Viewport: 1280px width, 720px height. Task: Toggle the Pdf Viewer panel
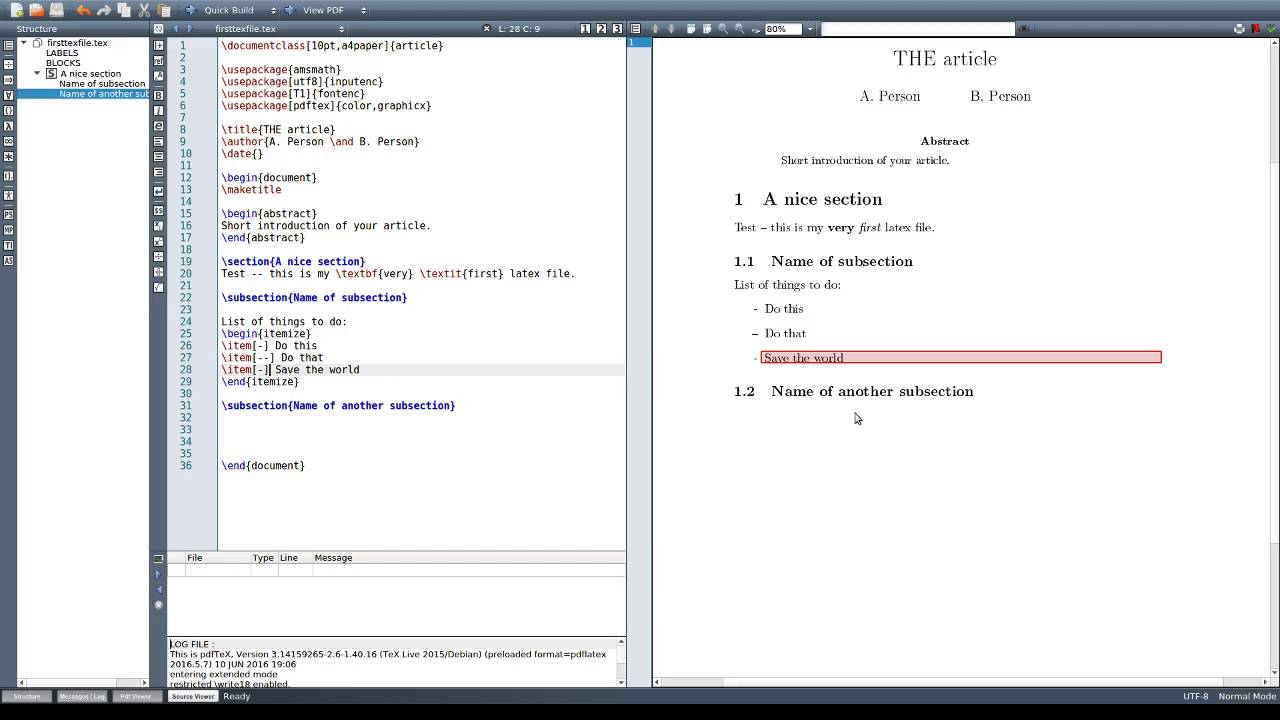[136, 696]
